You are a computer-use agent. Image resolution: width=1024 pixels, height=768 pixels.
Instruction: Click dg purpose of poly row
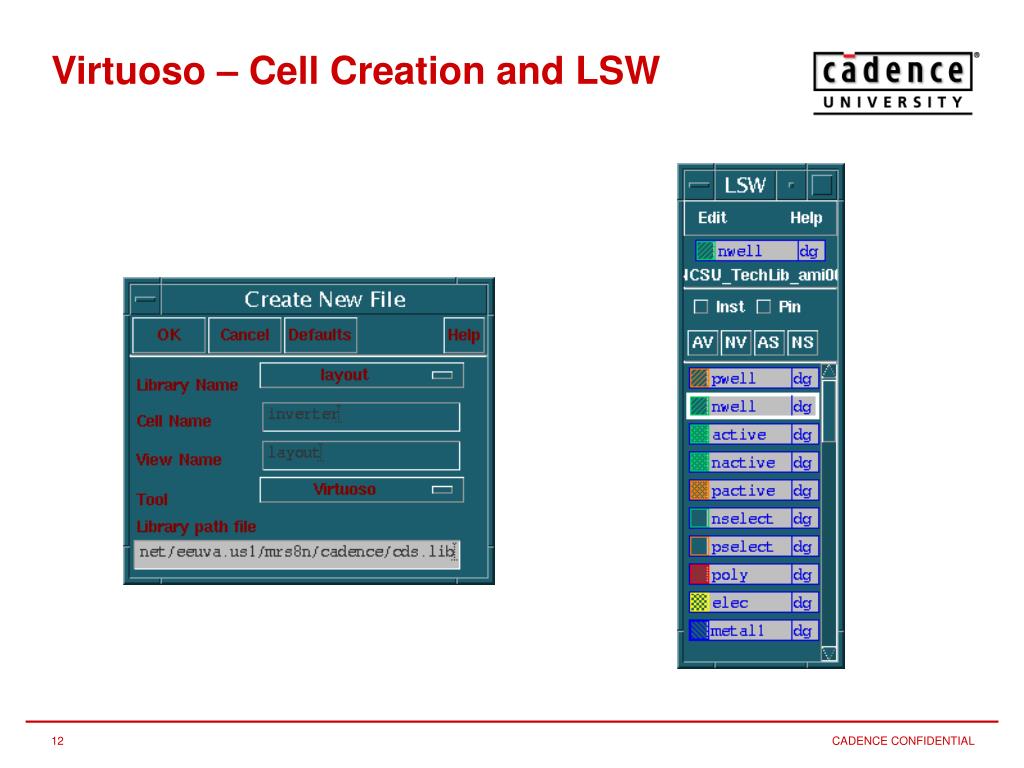click(803, 575)
